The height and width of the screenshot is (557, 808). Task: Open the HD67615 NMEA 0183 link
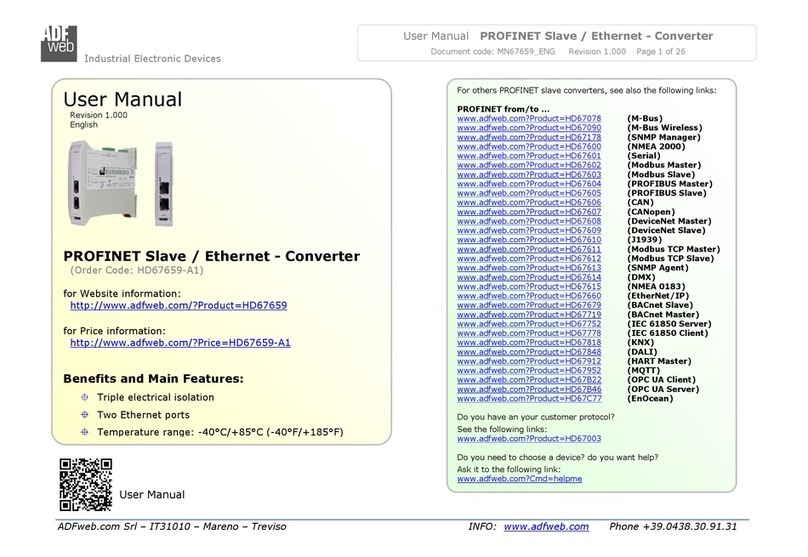point(529,286)
